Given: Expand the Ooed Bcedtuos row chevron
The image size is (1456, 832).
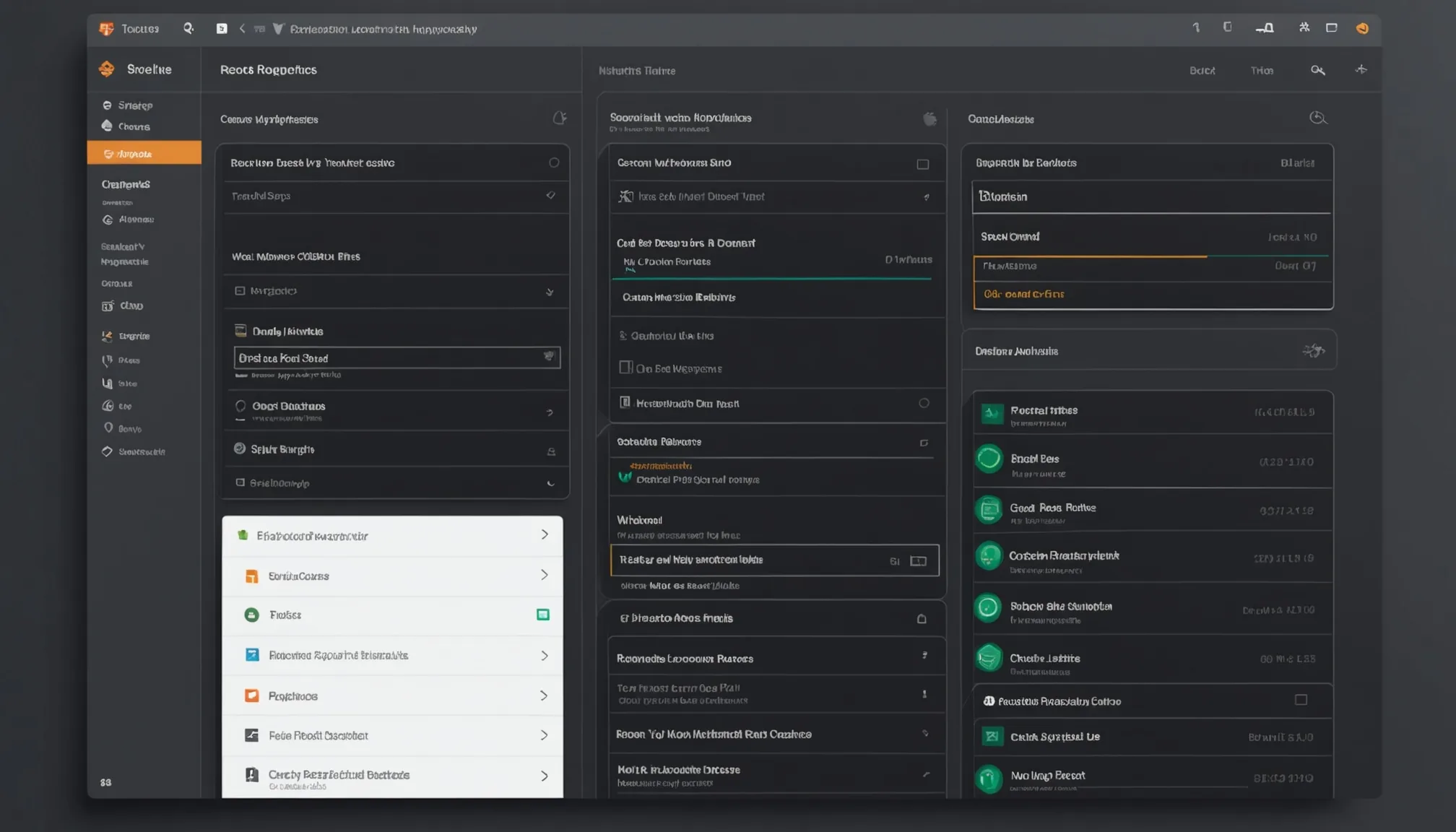Looking at the screenshot, I should click(x=550, y=412).
